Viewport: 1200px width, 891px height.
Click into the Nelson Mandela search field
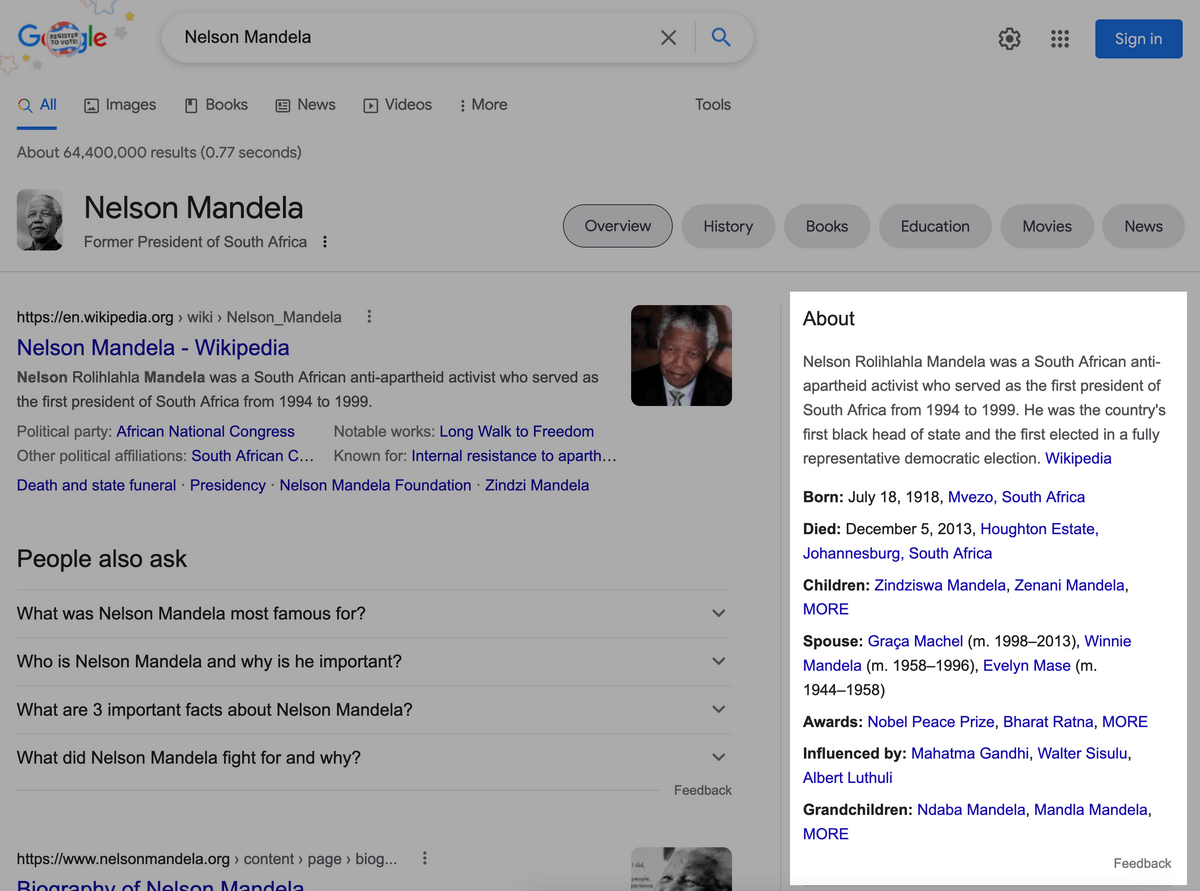pyautogui.click(x=410, y=37)
